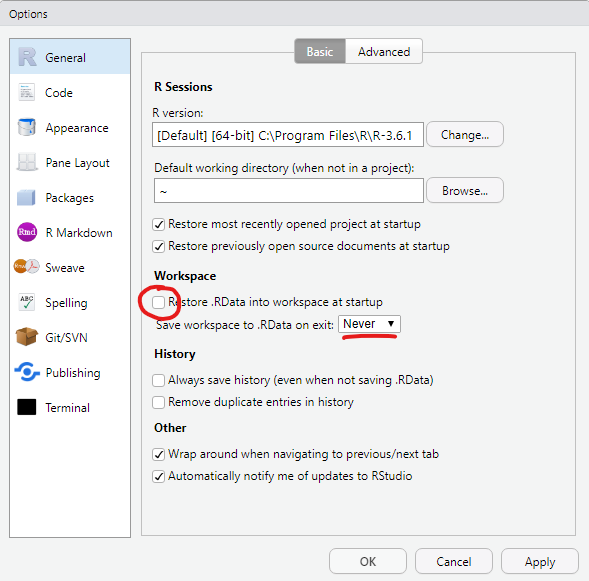Click 'Default working directory' label
Screen dimensions: 589x581
pos(284,168)
